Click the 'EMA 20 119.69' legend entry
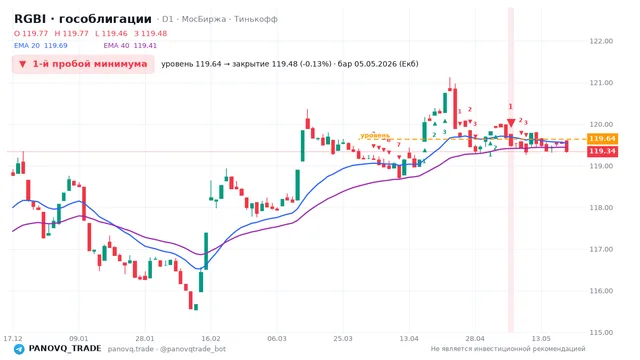 click(41, 46)
